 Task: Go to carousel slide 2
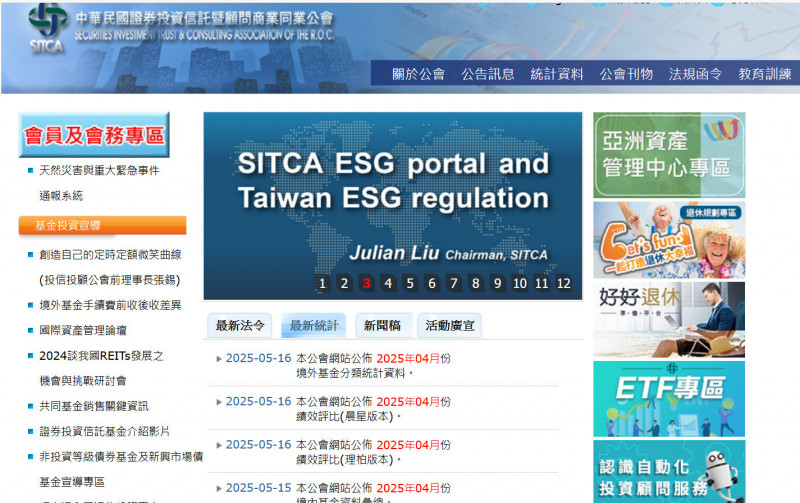click(x=344, y=283)
